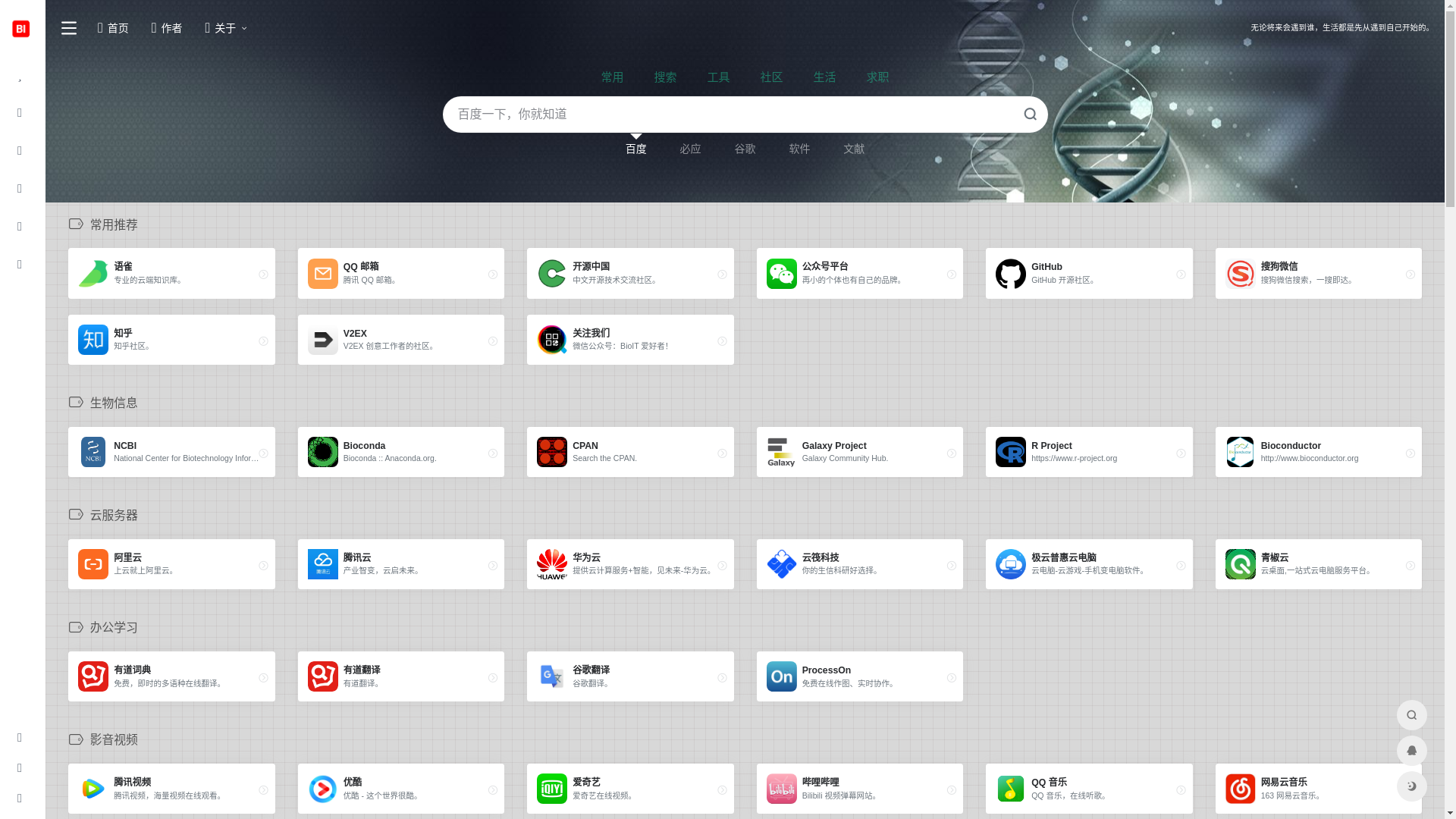Open the 哔哩哔哩 bilibili icon

click(782, 789)
